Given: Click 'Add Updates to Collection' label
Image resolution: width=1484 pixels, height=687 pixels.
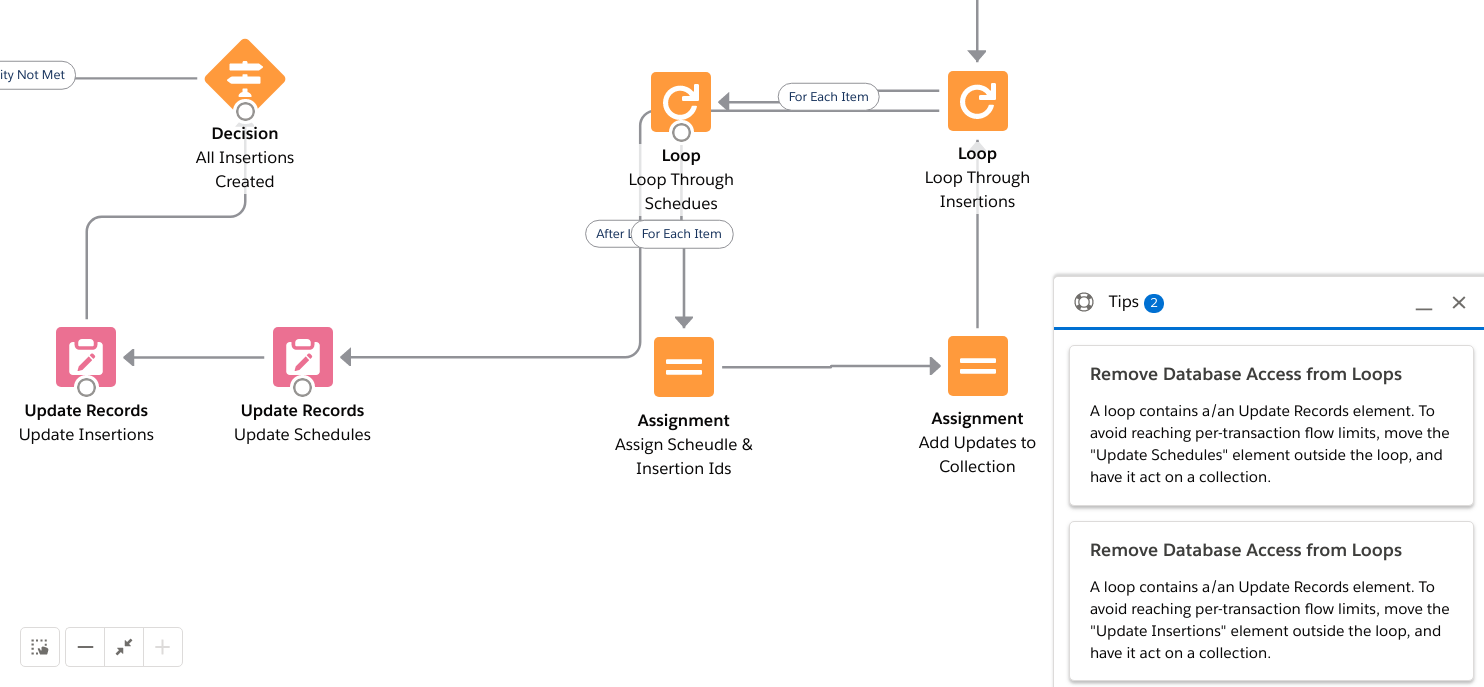Looking at the screenshot, I should click(977, 455).
